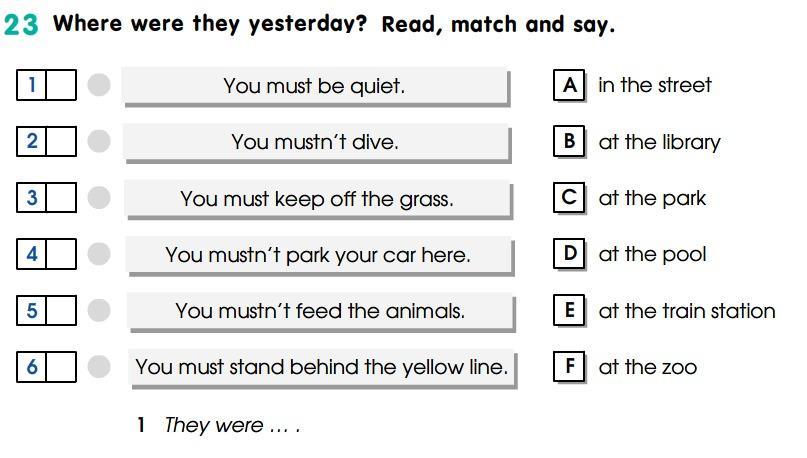Select the gray dot next to 'You mustn't dive.'
Screen dimensions: 807x458
coord(99,141)
